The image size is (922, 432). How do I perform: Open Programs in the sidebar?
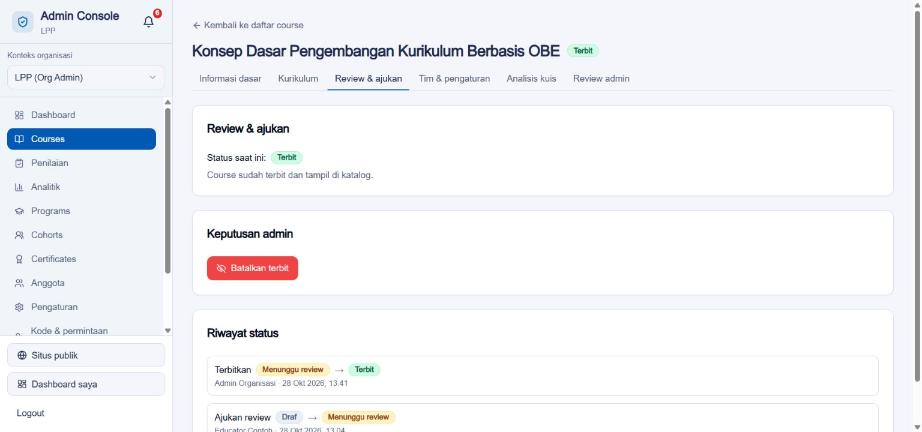pos(82,211)
